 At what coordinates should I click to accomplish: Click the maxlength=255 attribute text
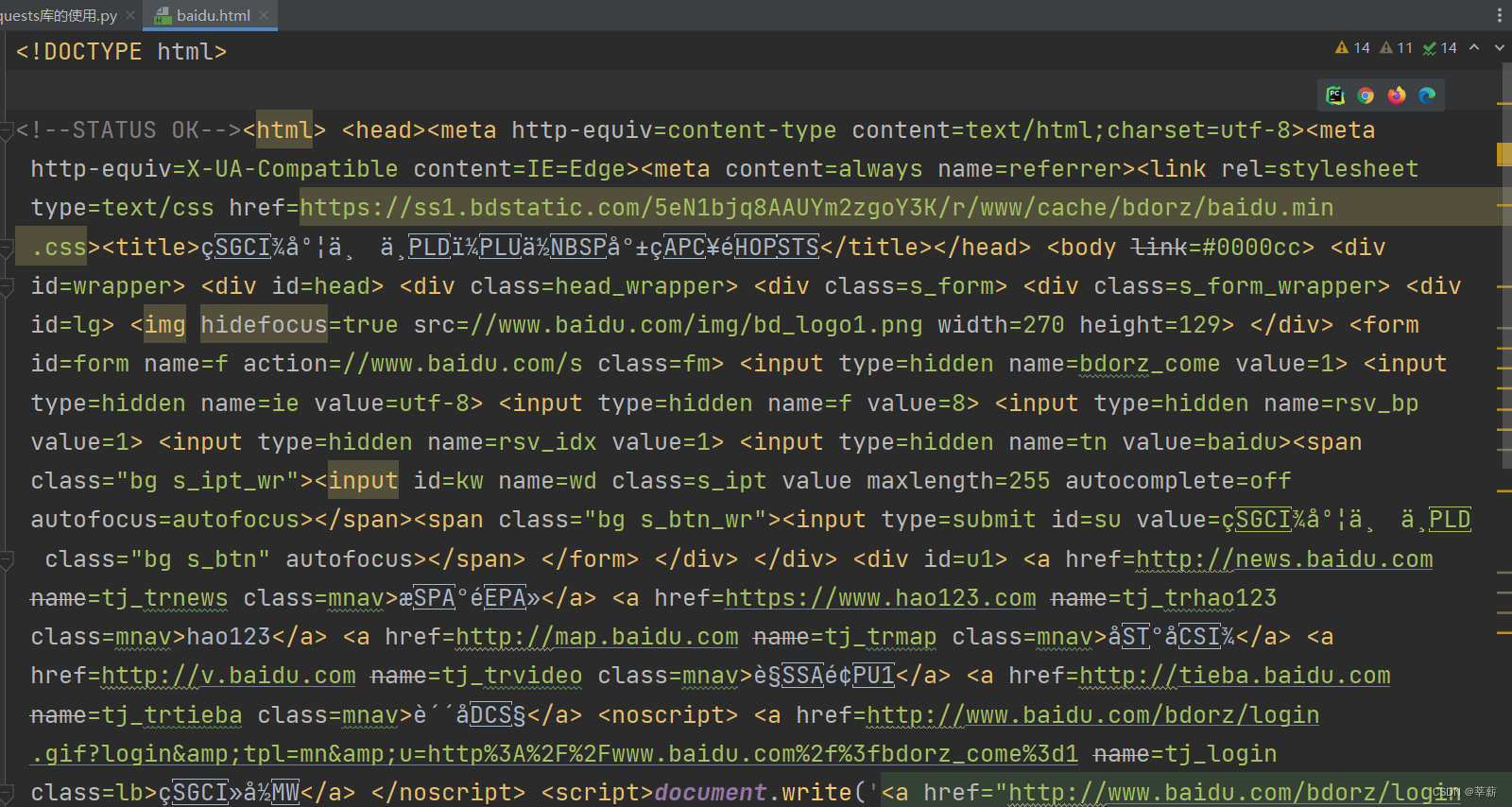tap(958, 481)
